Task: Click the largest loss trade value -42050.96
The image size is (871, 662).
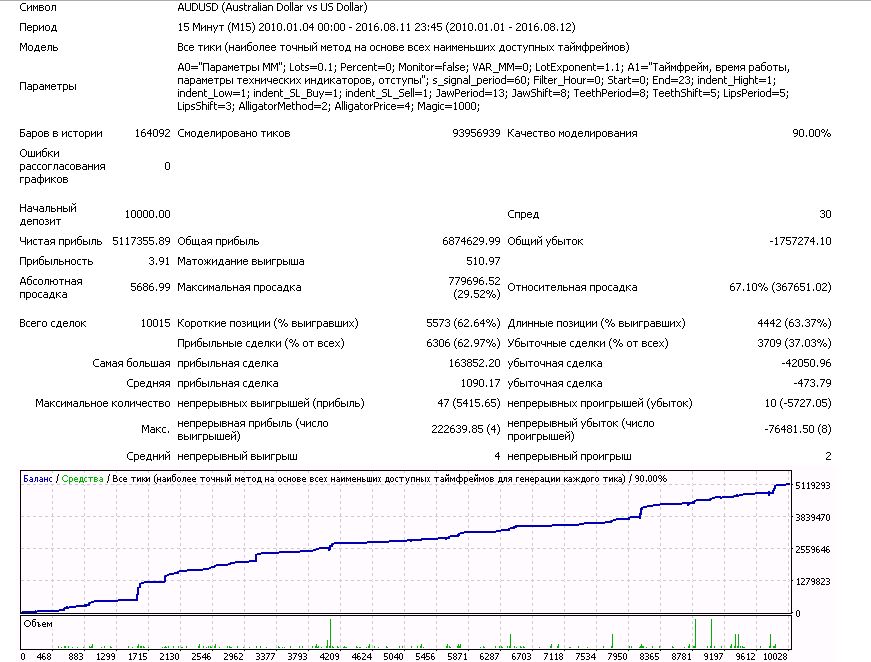Action: click(x=806, y=363)
